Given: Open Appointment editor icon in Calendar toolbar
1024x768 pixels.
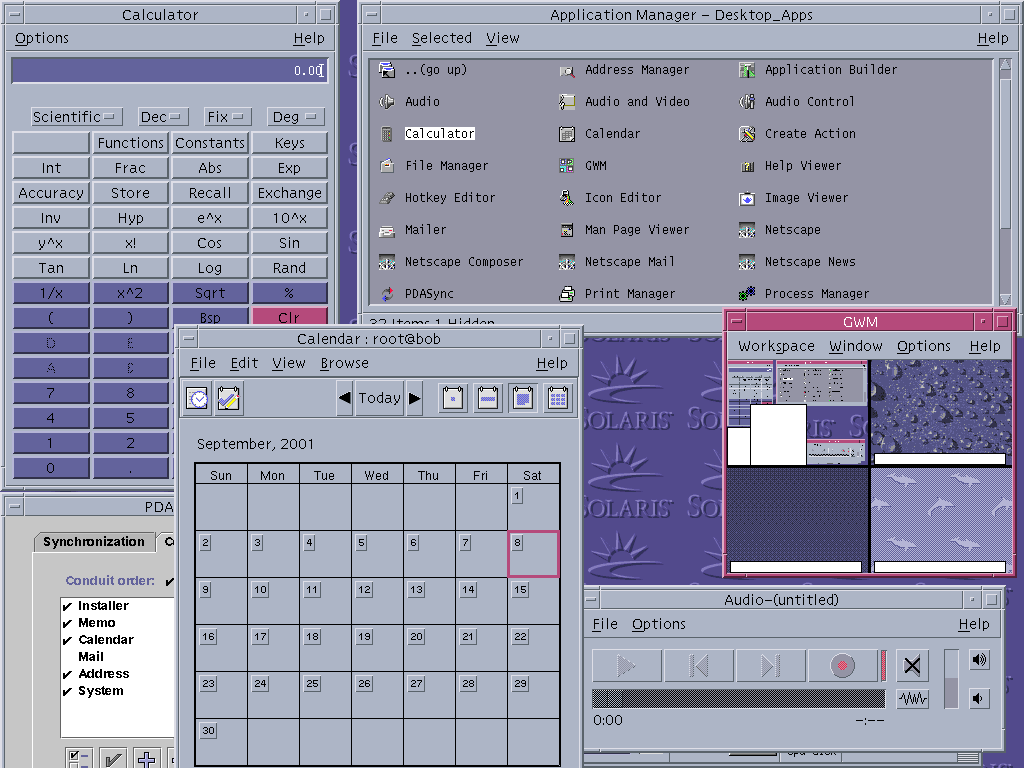Looking at the screenshot, I should [197, 398].
